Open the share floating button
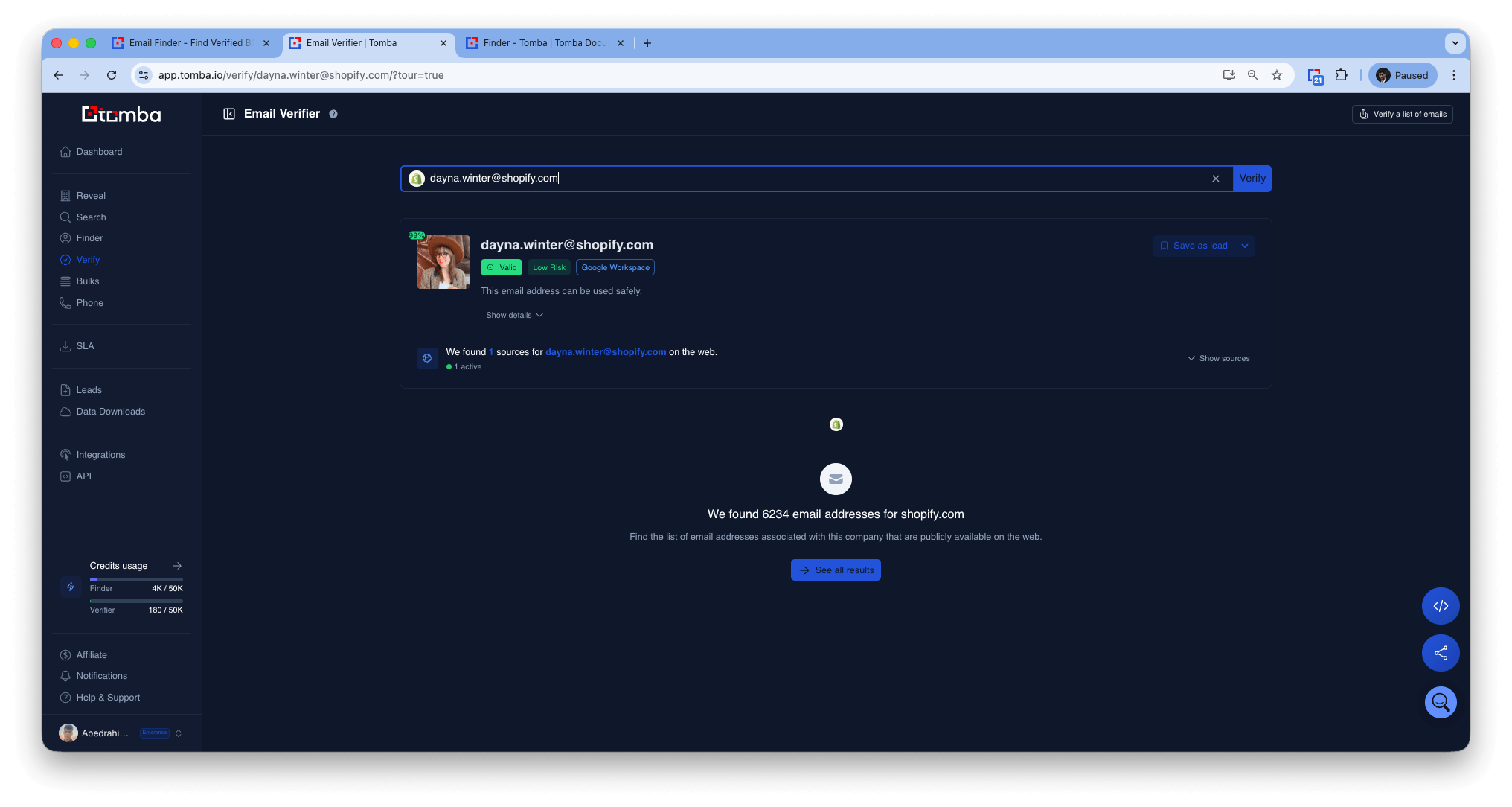The height and width of the screenshot is (807, 1512). (1441, 653)
